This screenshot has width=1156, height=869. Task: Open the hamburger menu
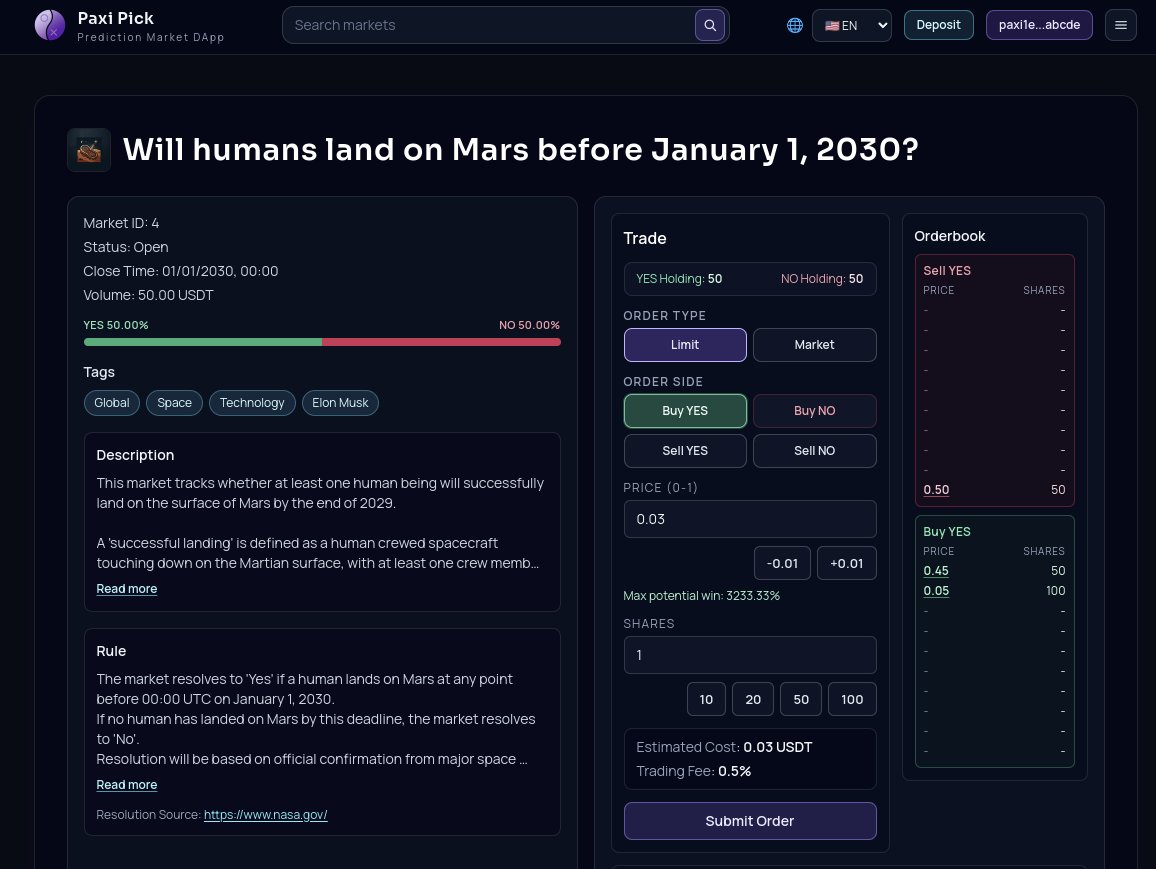[x=1121, y=25]
